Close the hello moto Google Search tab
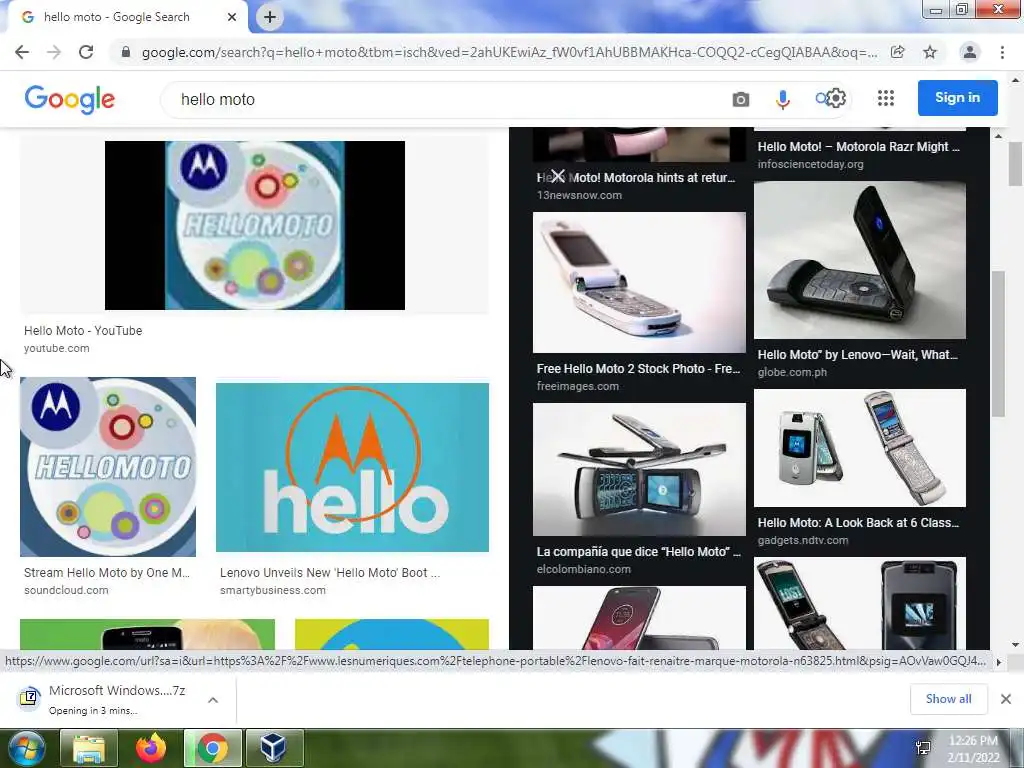The image size is (1024, 768). pyautogui.click(x=232, y=17)
